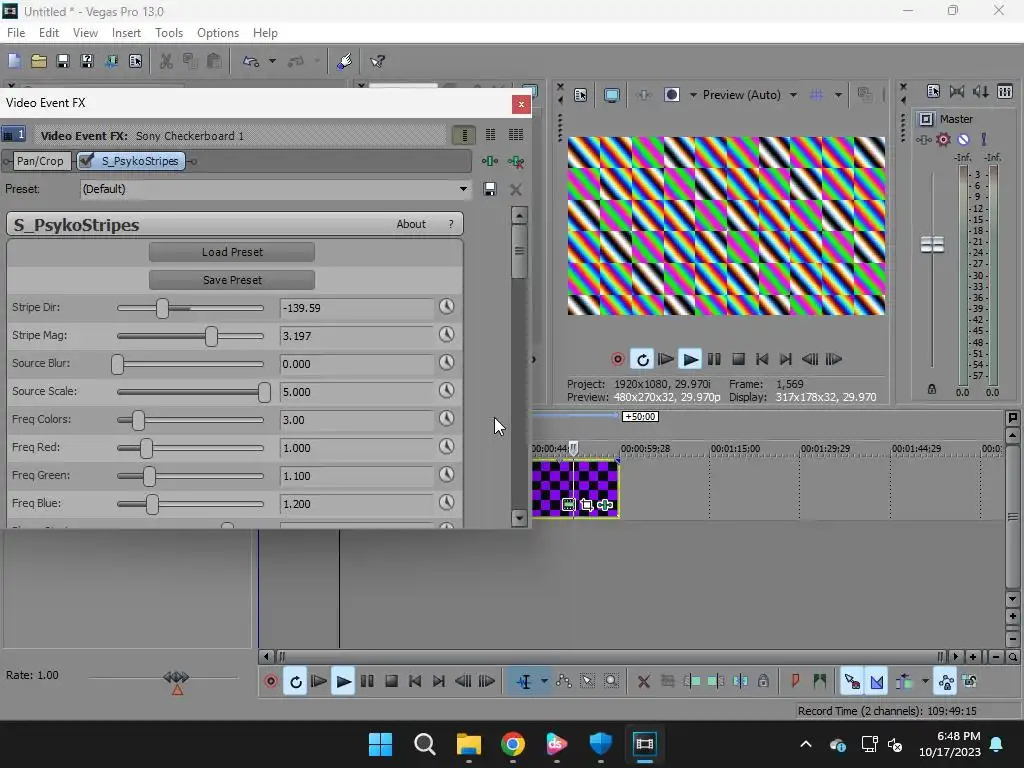Open the Options menu
Image resolution: width=1024 pixels, height=768 pixels.
point(217,33)
